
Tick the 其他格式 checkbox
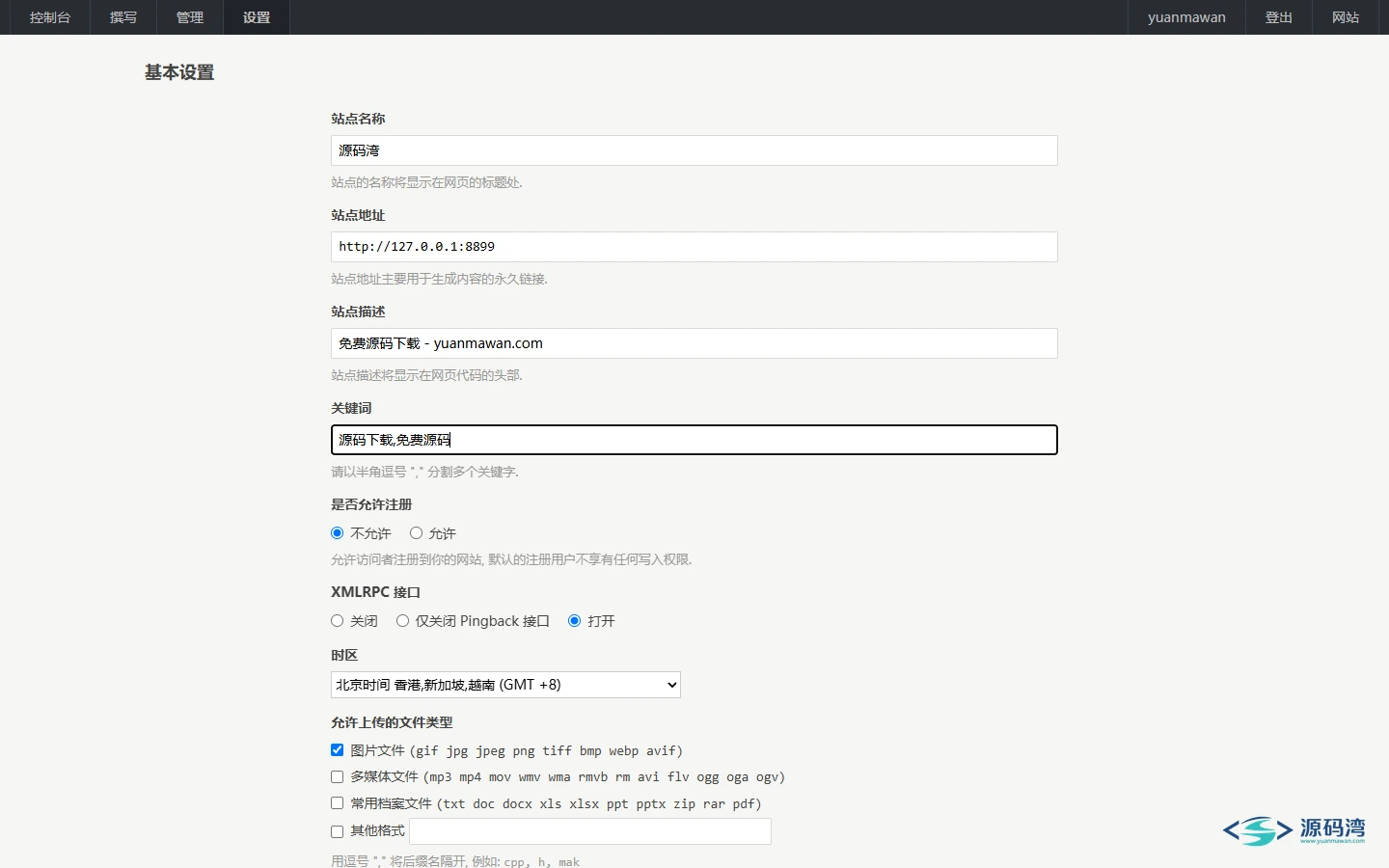pos(338,831)
